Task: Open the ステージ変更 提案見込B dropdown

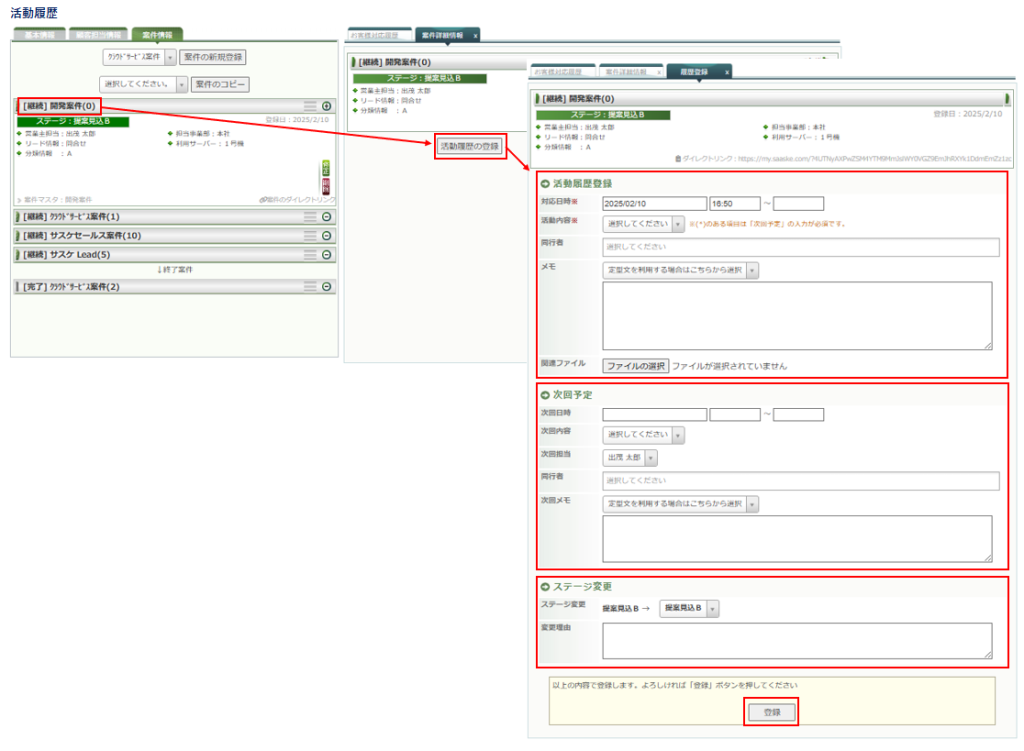Action: point(689,608)
